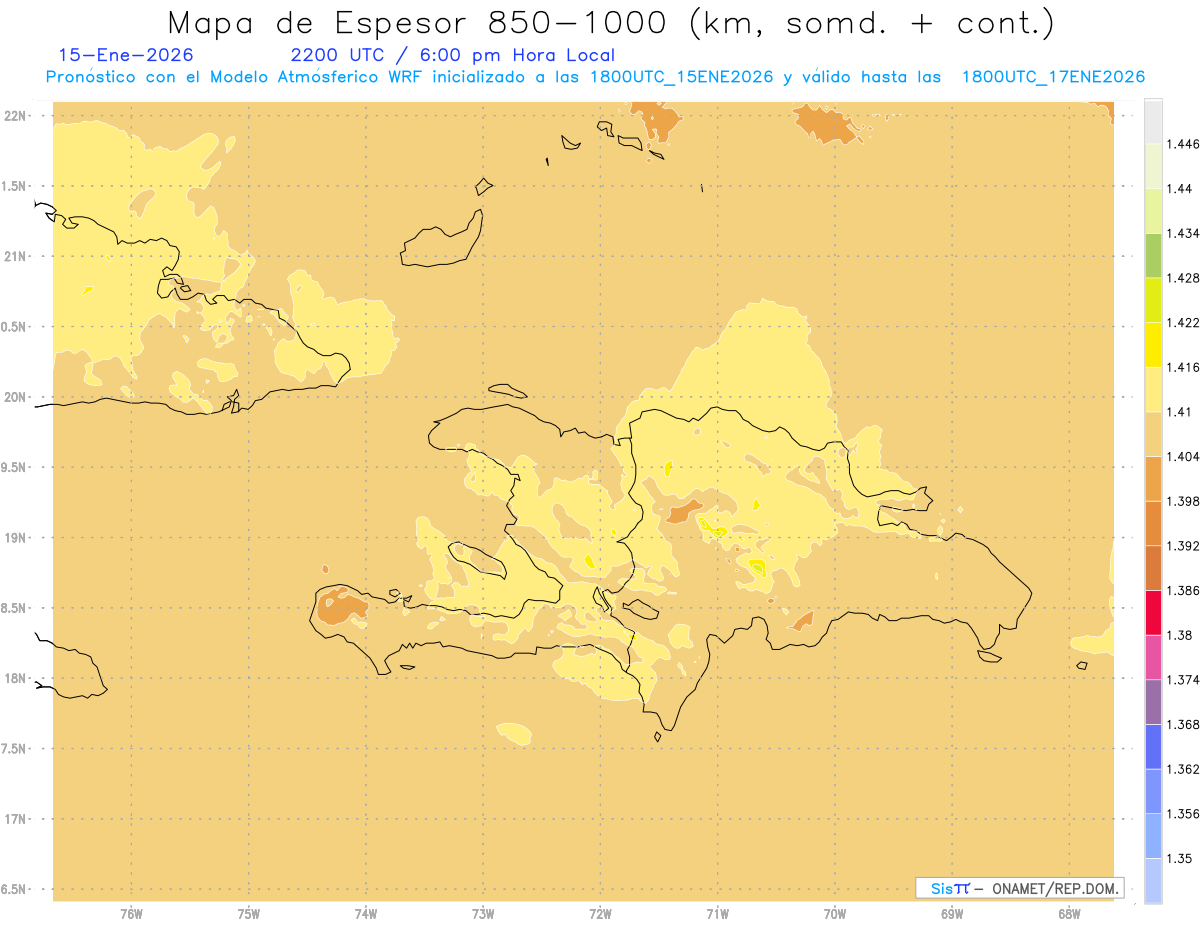
Task: Click the "17N" latitude label
Action: 15,819
